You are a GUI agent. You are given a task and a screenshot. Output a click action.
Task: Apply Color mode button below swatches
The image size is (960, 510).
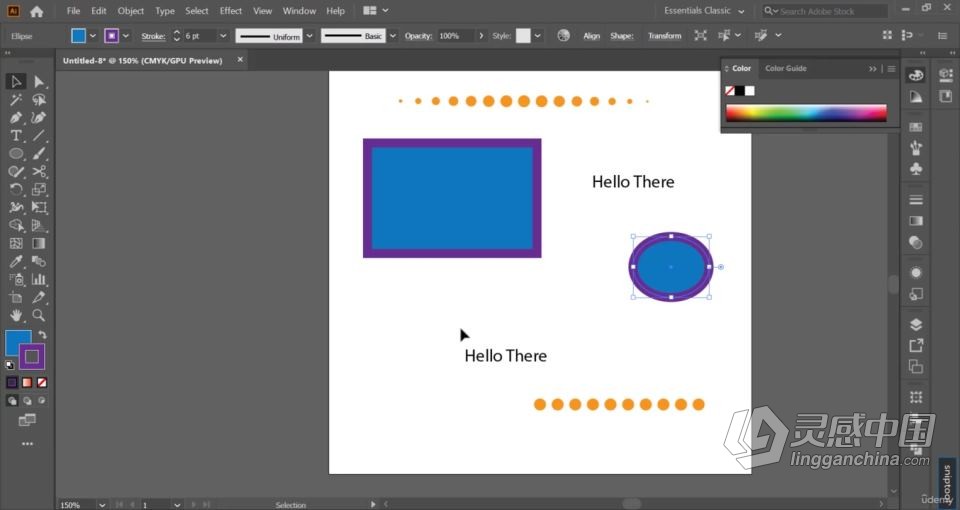(x=12, y=383)
